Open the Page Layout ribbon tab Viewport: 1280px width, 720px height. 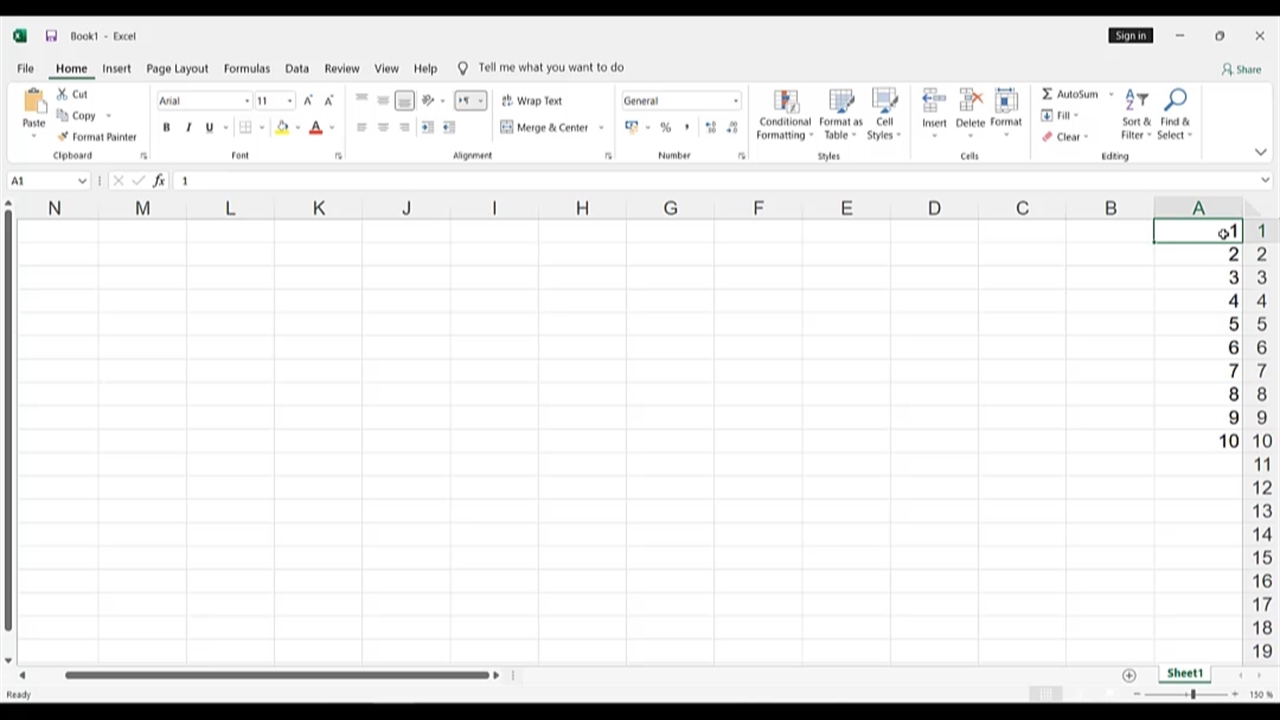click(177, 68)
